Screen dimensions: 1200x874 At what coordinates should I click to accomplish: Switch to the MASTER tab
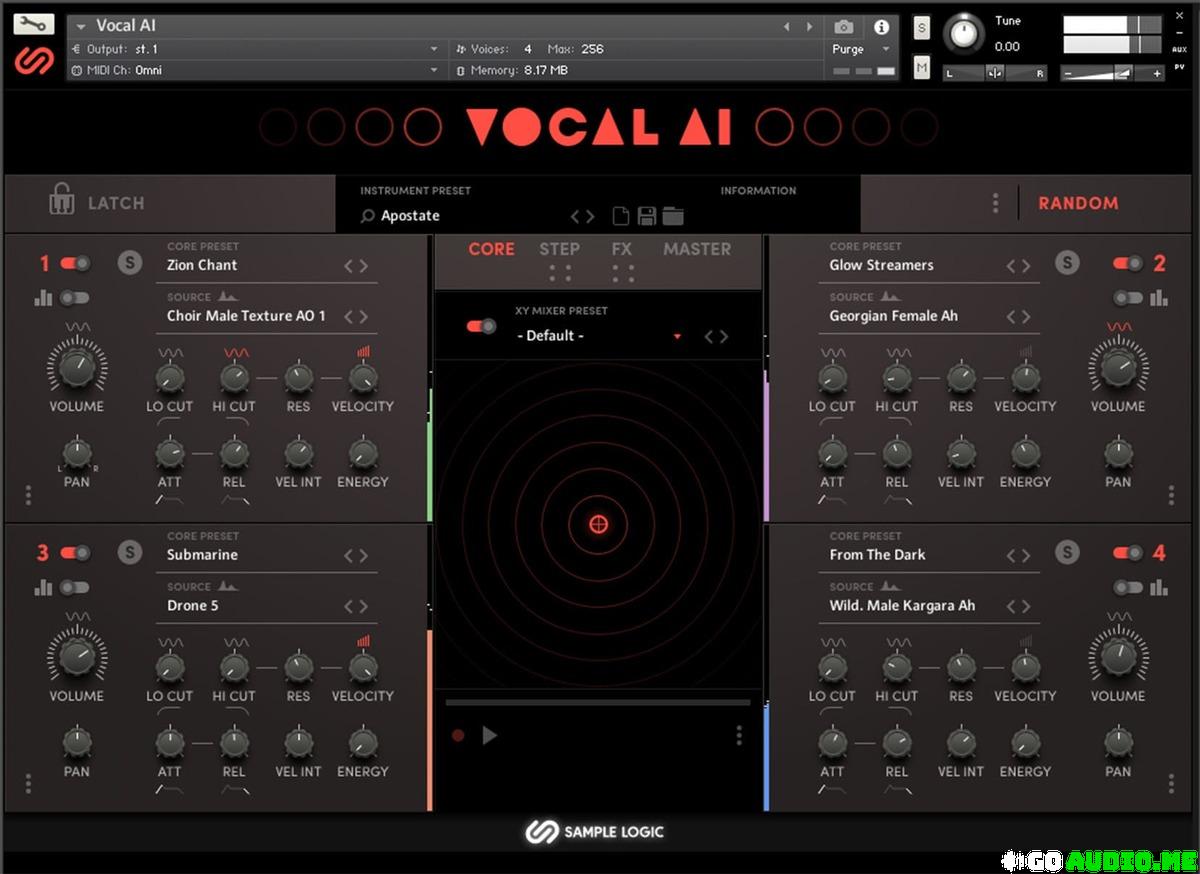pyautogui.click(x=697, y=249)
